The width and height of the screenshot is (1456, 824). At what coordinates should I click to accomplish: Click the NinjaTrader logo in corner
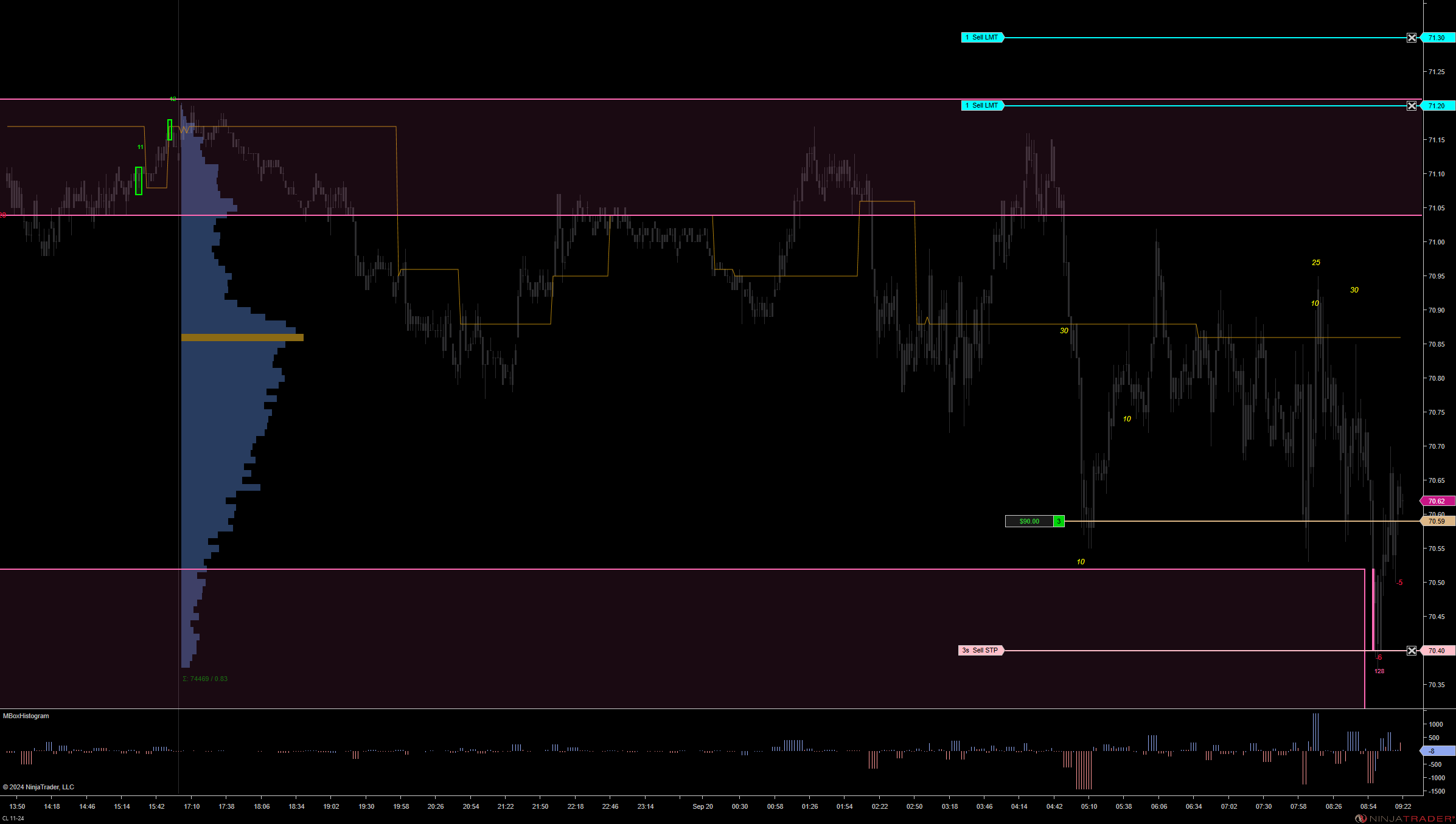coord(1404,819)
